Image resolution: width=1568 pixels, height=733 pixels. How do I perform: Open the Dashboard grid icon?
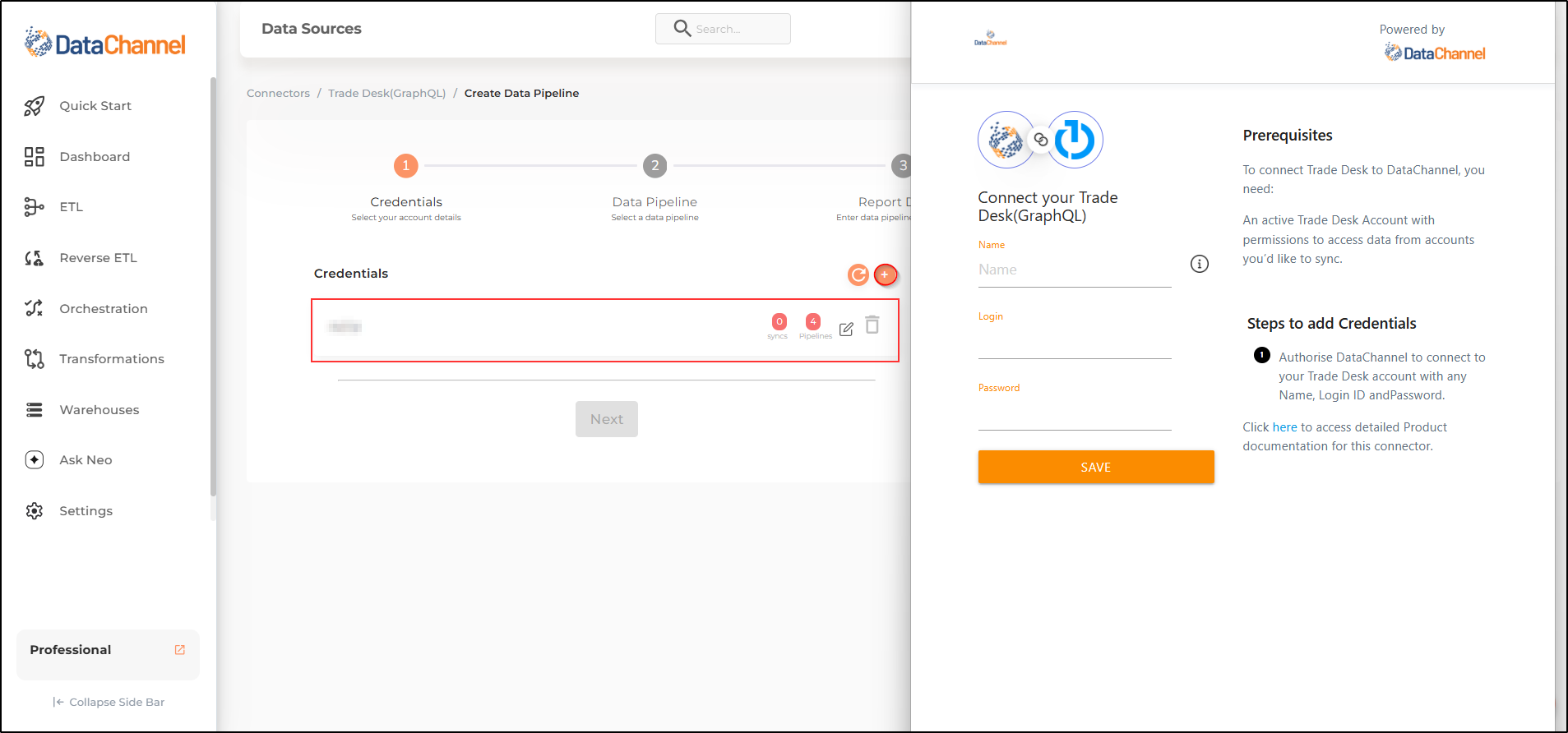tap(34, 157)
